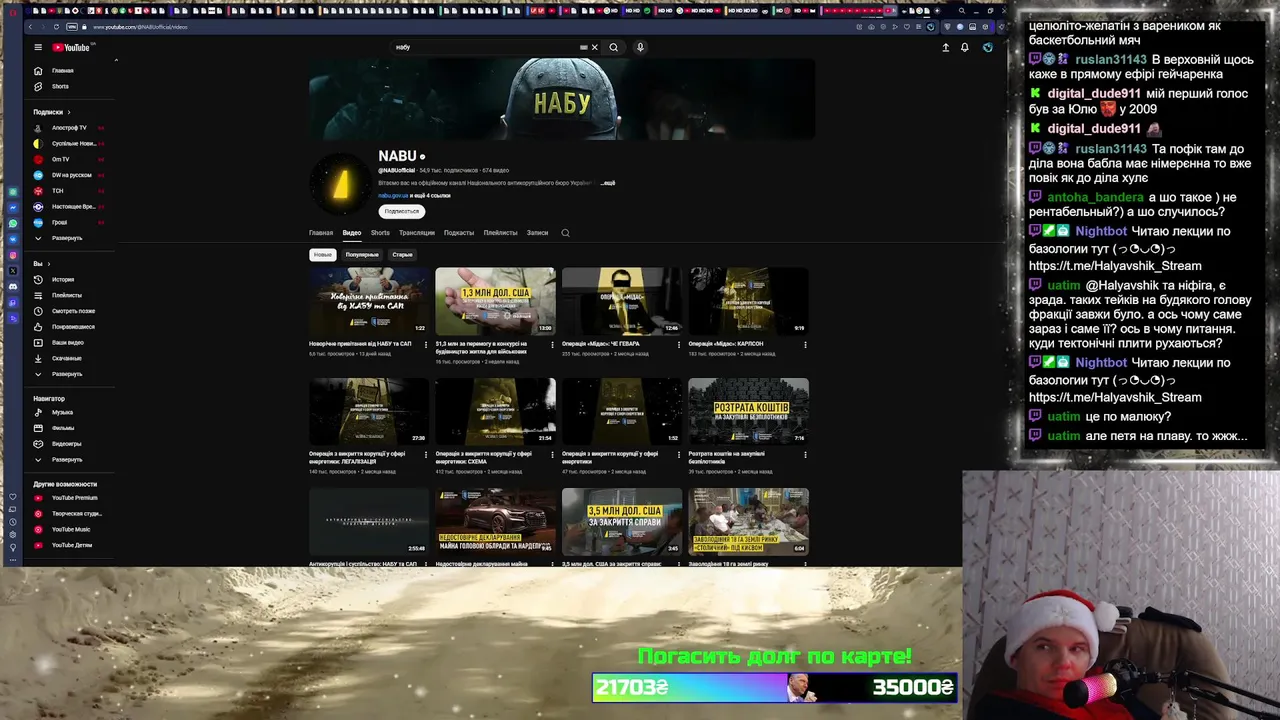Screen dimensions: 1280x720
Task: Click the YouTube logo
Action: coord(71,47)
